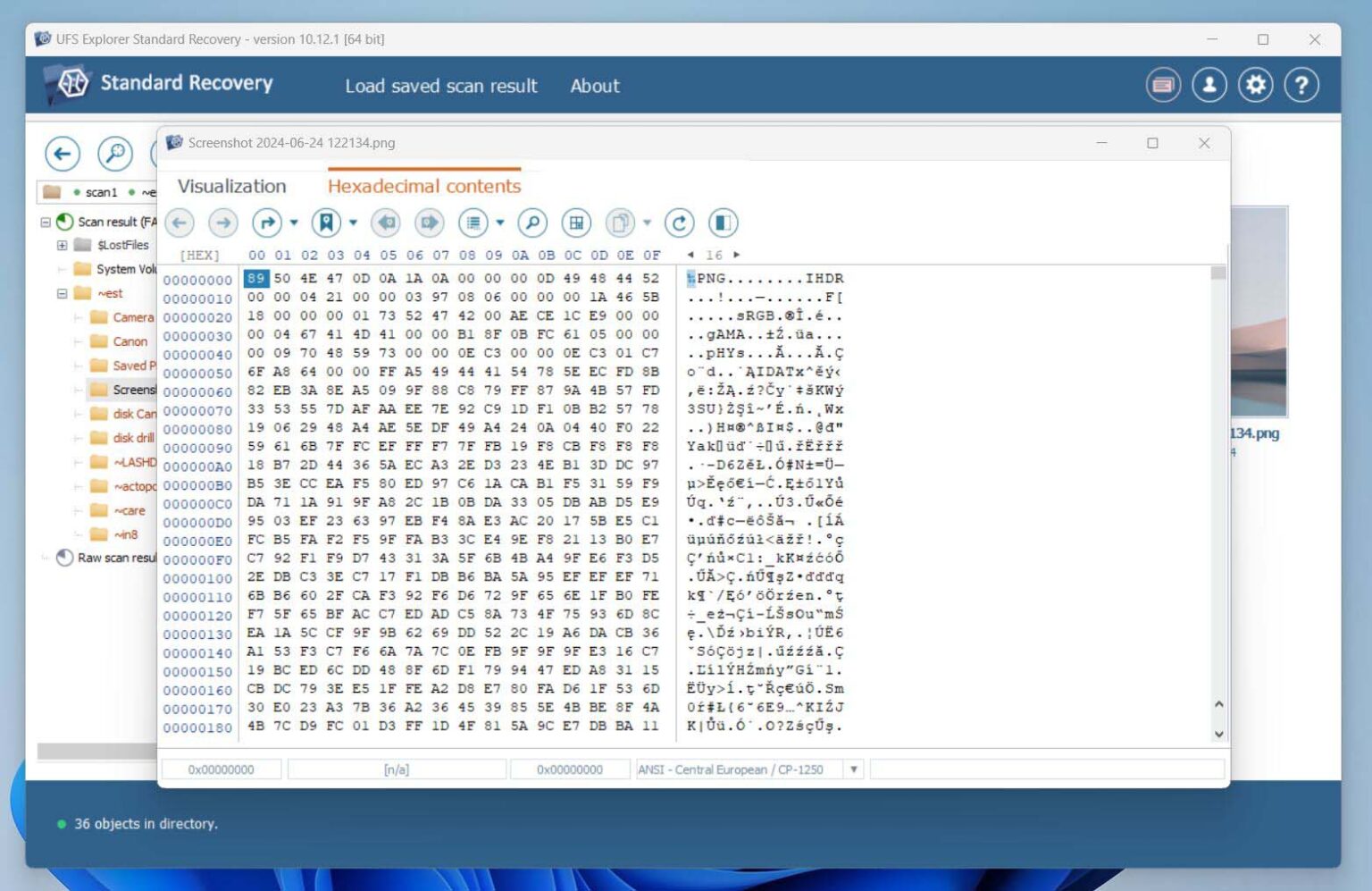Open the help question mark icon
This screenshot has width=1372, height=891.
point(1301,85)
